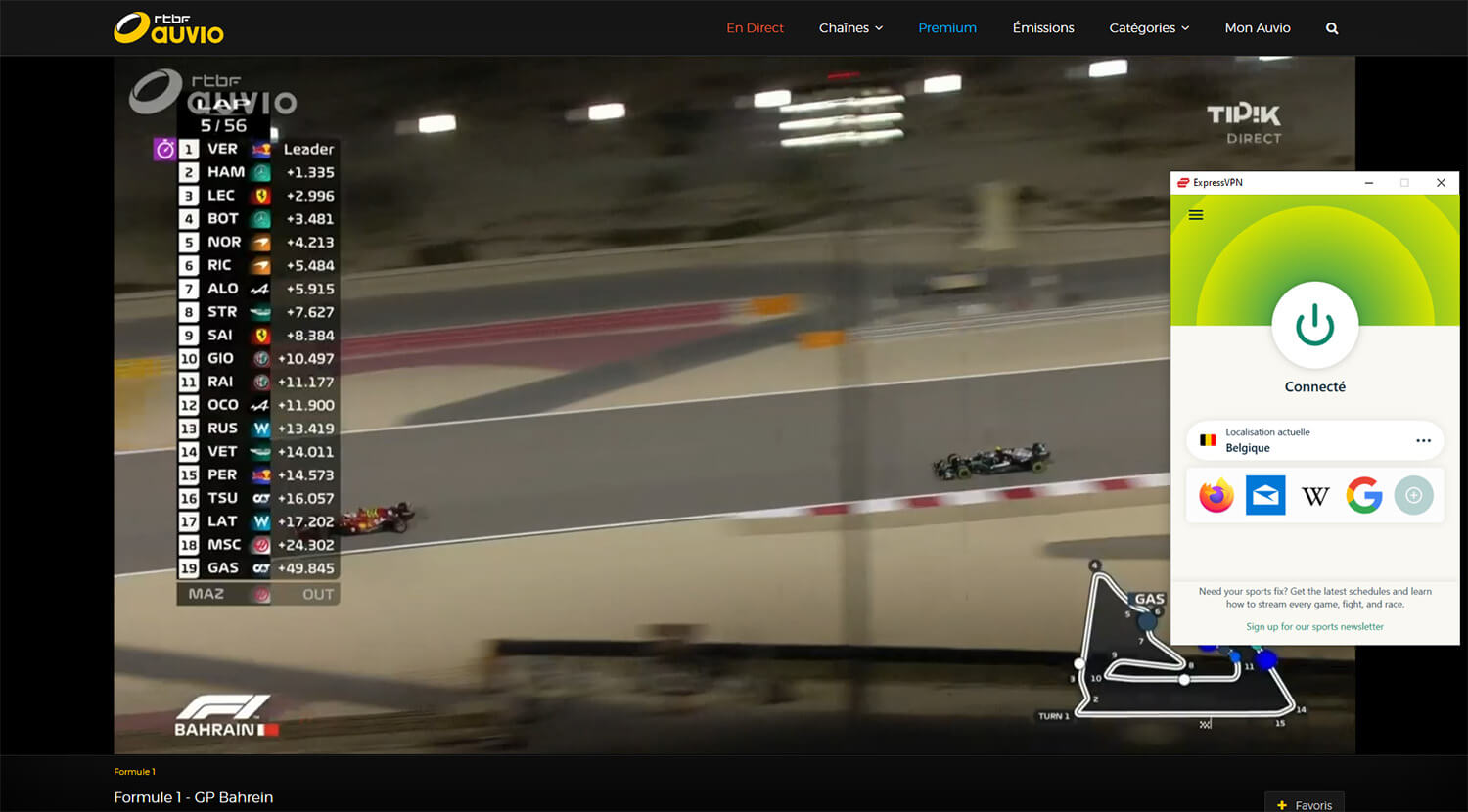
Task: Toggle the ExpressVPN power button off
Action: click(1314, 326)
